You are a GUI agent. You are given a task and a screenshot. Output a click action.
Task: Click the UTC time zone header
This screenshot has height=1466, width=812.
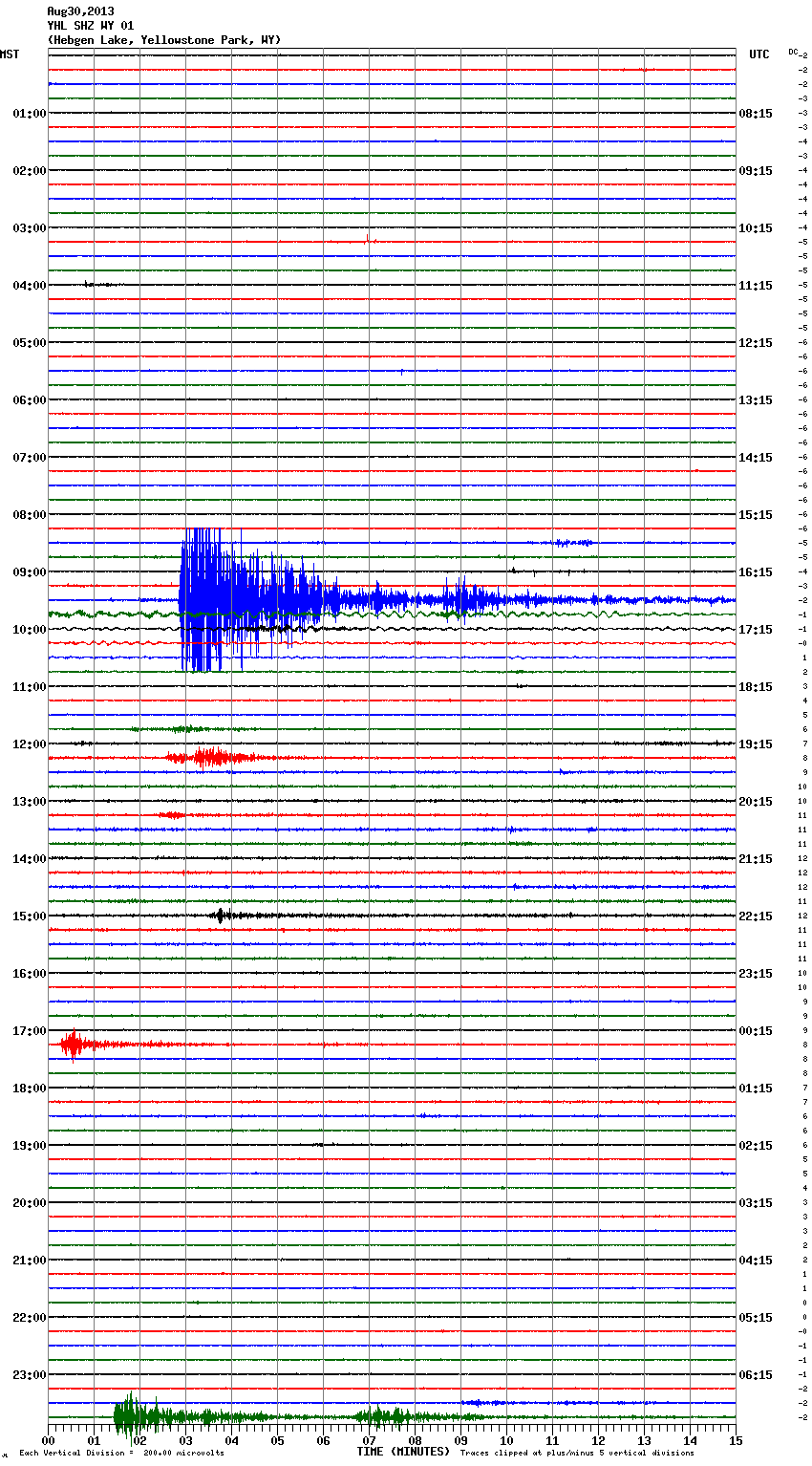[759, 54]
